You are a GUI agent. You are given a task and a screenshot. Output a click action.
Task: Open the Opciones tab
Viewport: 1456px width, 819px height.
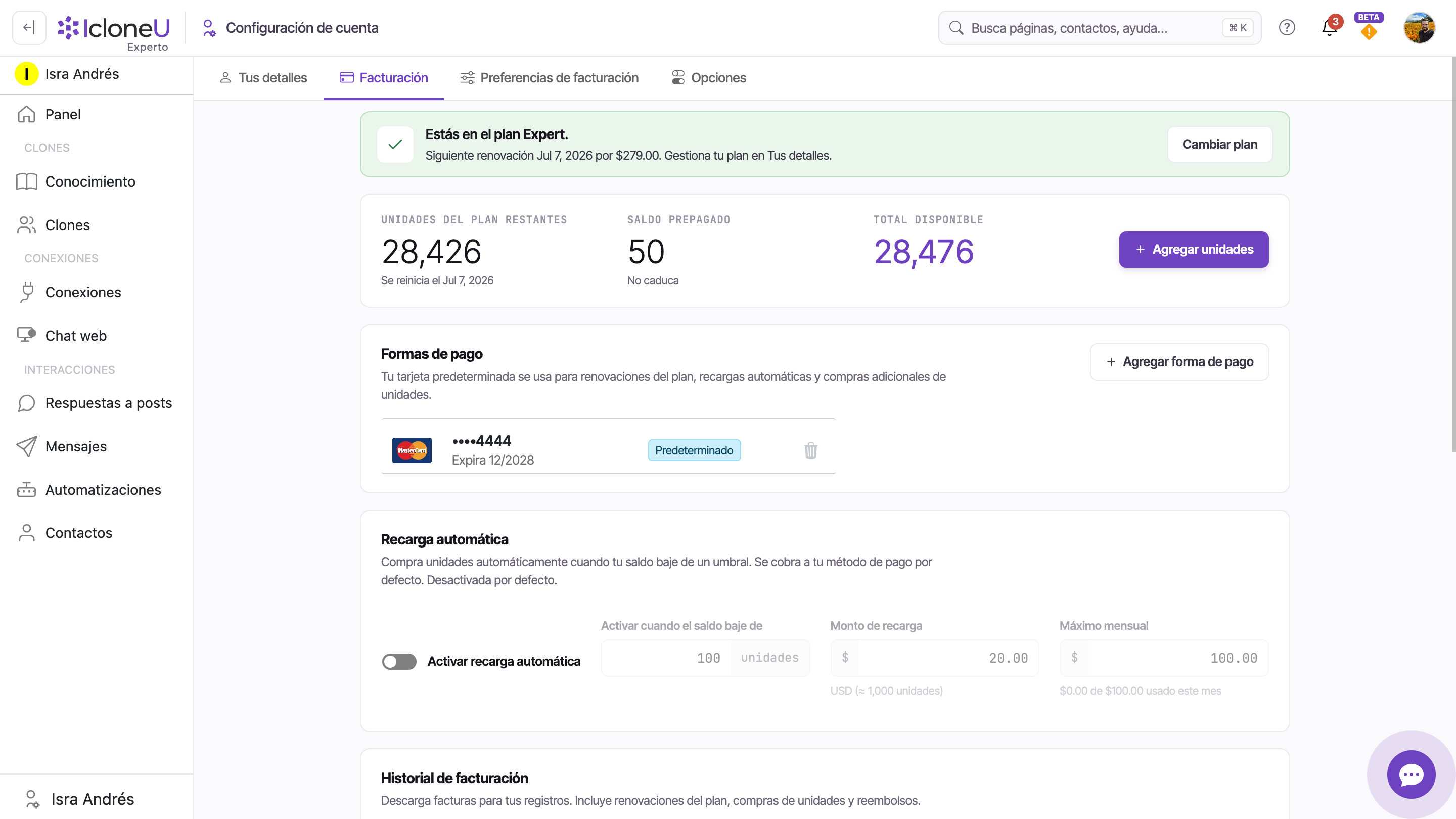click(x=709, y=78)
